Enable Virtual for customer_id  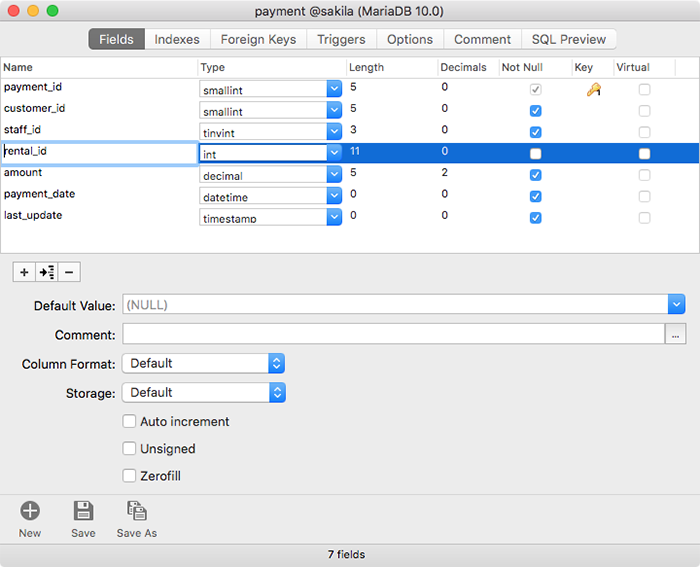[644, 111]
